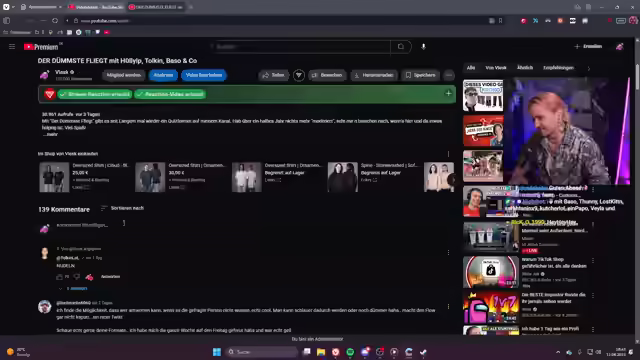
Task: Open the LIVE treadmill video thumbnail
Action: point(491,237)
